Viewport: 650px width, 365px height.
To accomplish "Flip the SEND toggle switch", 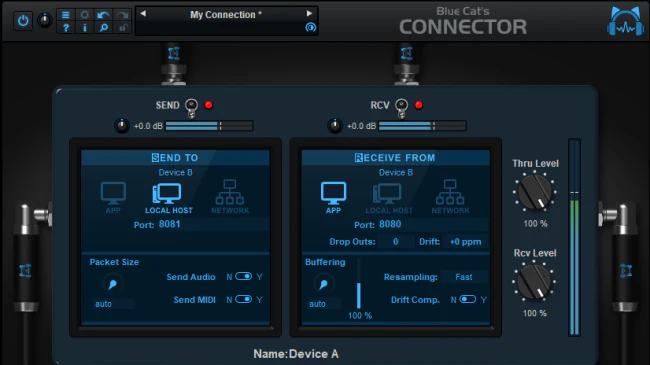I will coord(191,108).
